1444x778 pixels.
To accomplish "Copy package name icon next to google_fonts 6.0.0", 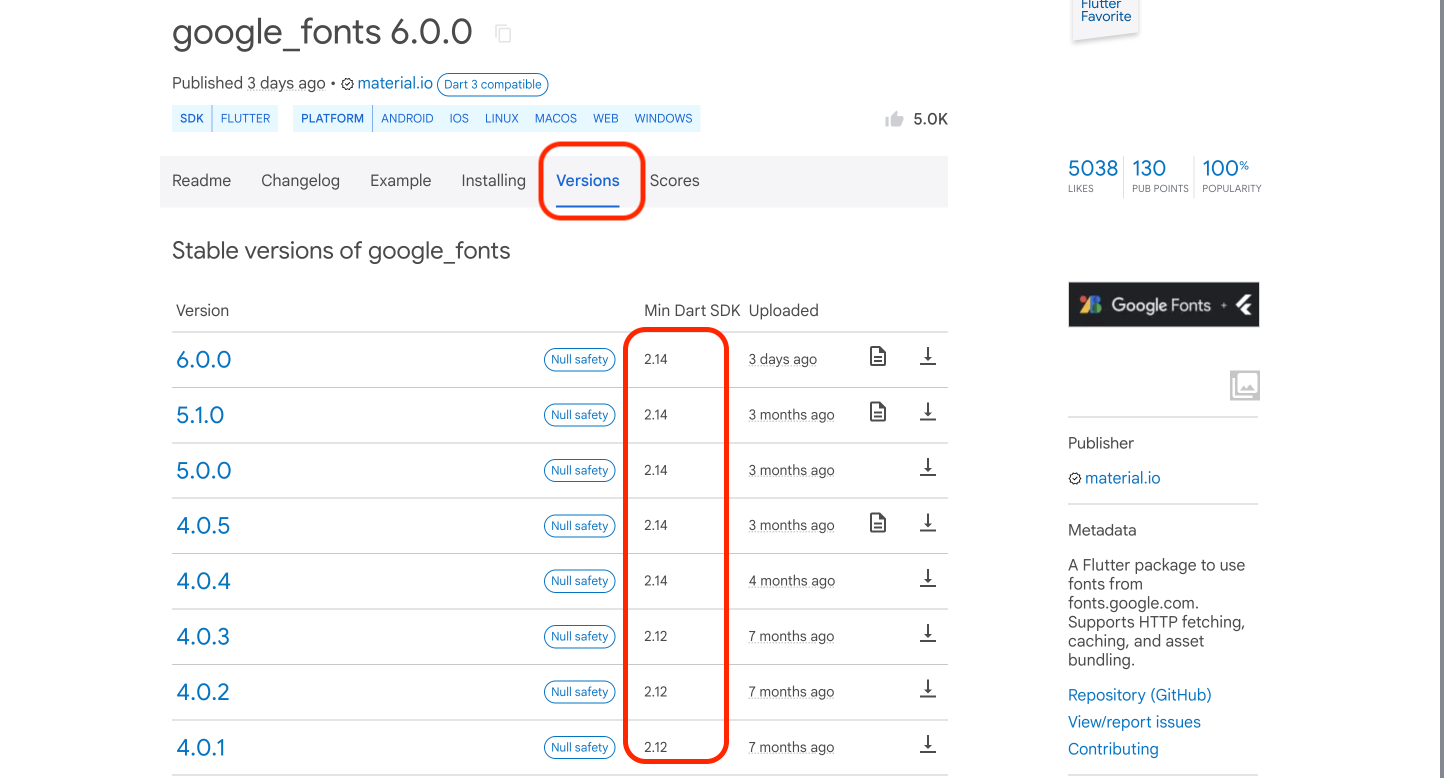I will coord(504,34).
